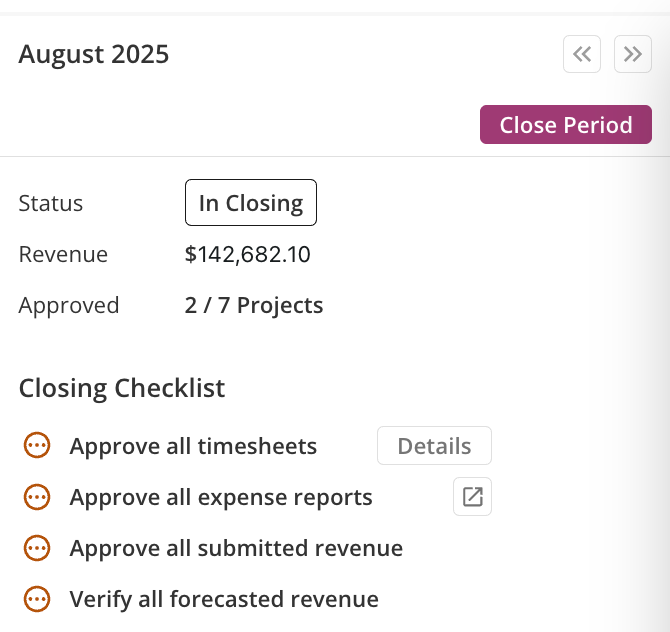Select the In Closing status badge
Image resolution: width=670 pixels, height=632 pixels.
[x=251, y=203]
